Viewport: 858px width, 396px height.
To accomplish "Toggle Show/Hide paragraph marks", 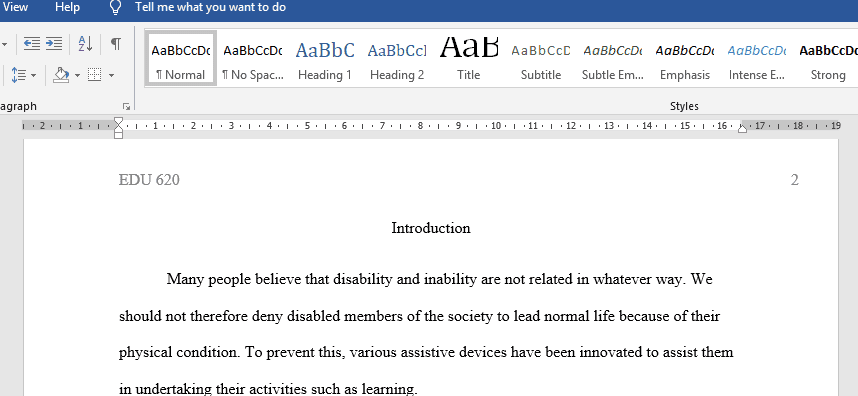I will 115,44.
